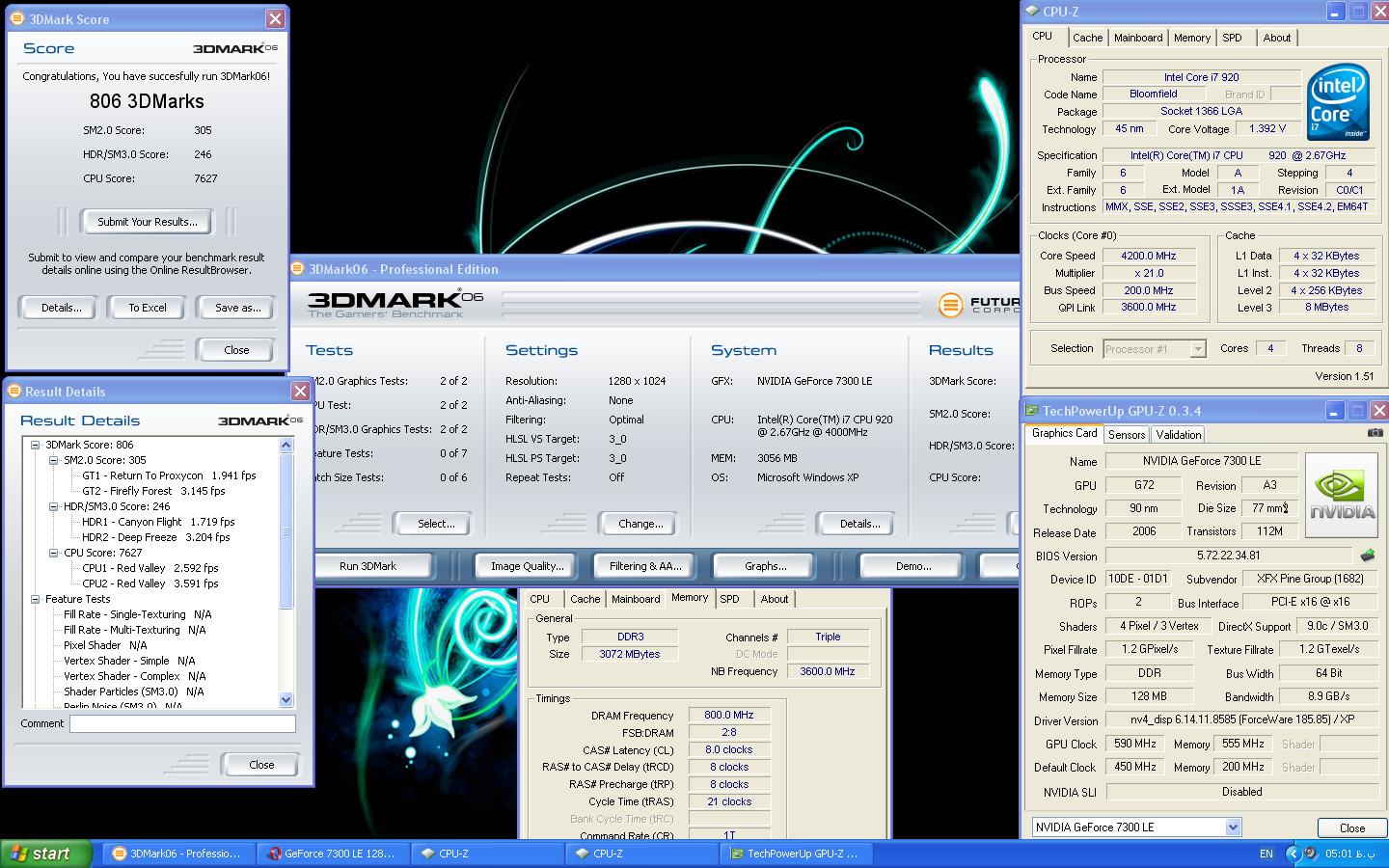Select HDR2 - Deep Freeze result row

coord(155,537)
